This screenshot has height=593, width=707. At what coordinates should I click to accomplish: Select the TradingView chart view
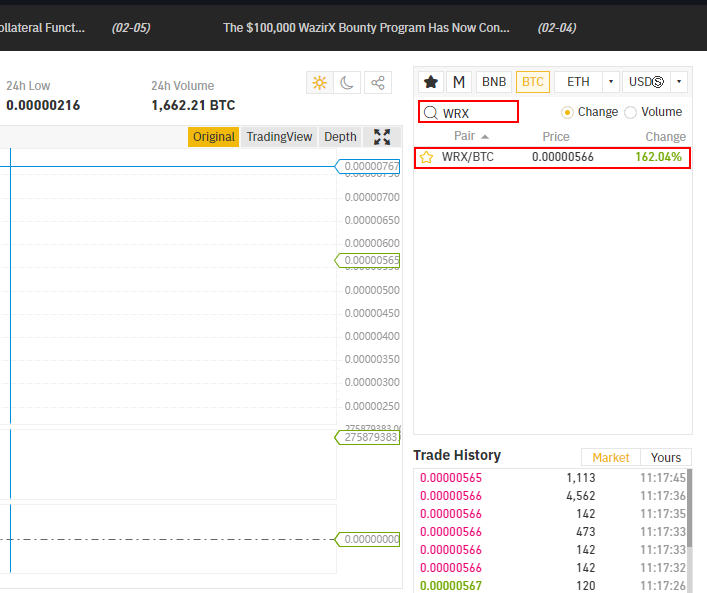279,137
